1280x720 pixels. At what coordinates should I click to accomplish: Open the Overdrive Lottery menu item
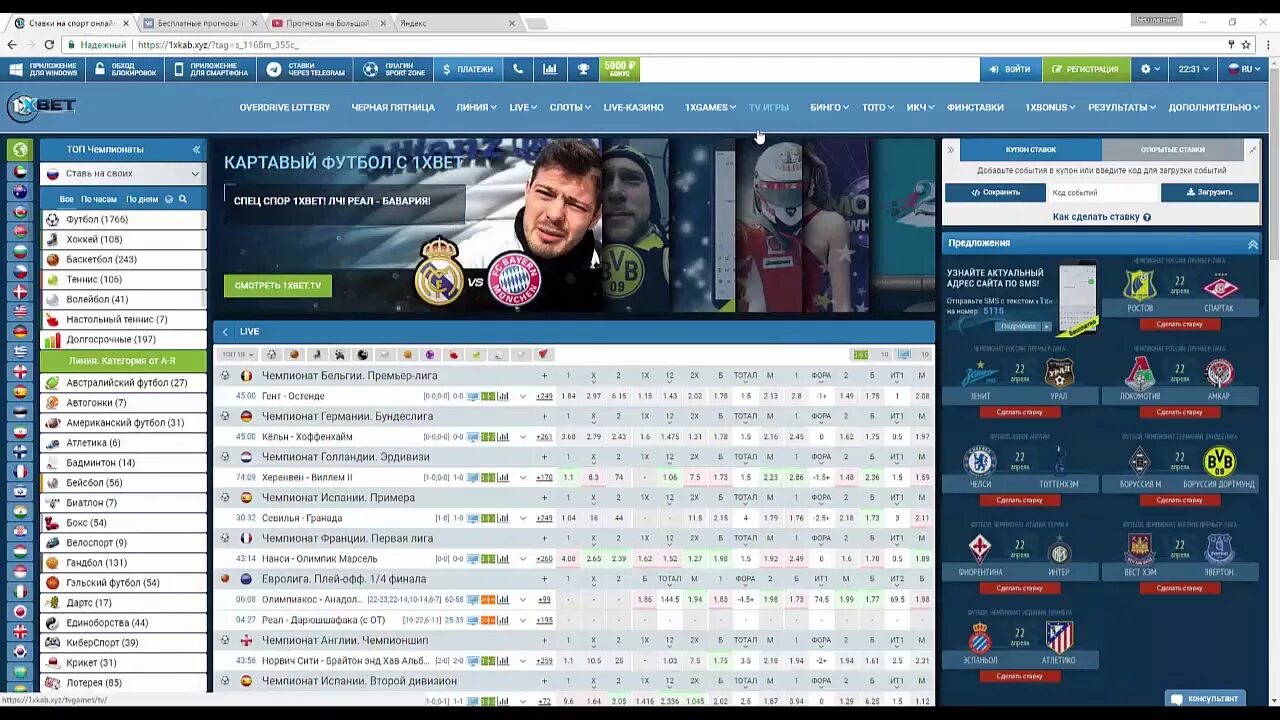click(x=284, y=107)
